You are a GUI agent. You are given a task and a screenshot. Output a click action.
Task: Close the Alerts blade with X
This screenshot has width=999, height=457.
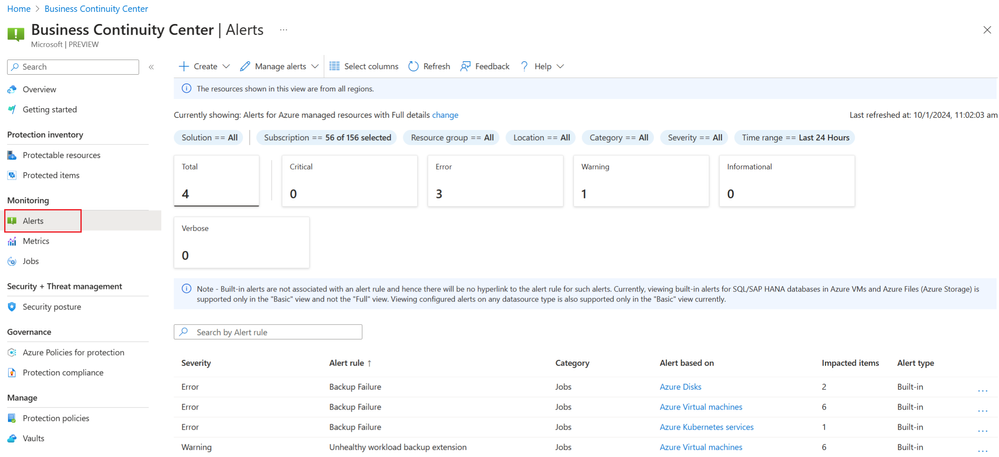(x=987, y=30)
